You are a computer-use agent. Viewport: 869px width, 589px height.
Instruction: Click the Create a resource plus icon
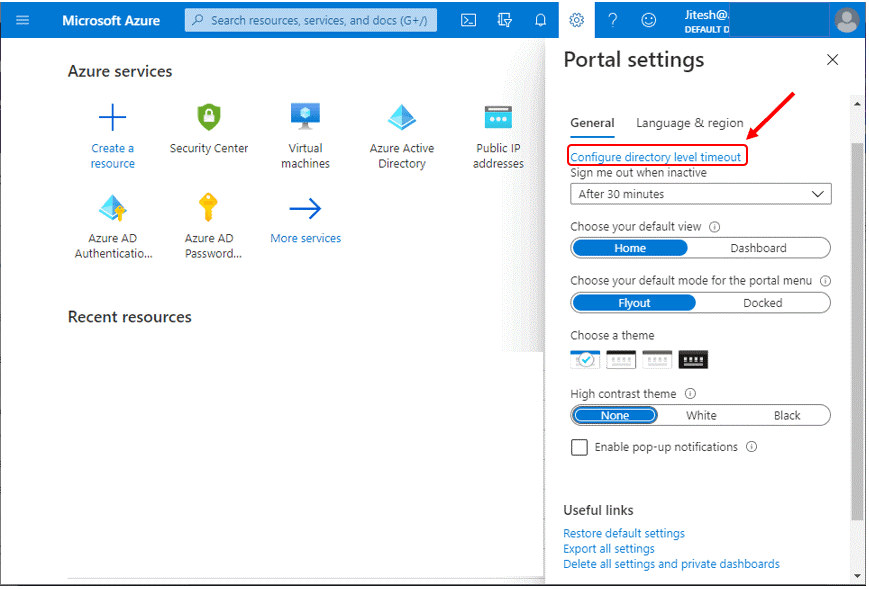(113, 117)
